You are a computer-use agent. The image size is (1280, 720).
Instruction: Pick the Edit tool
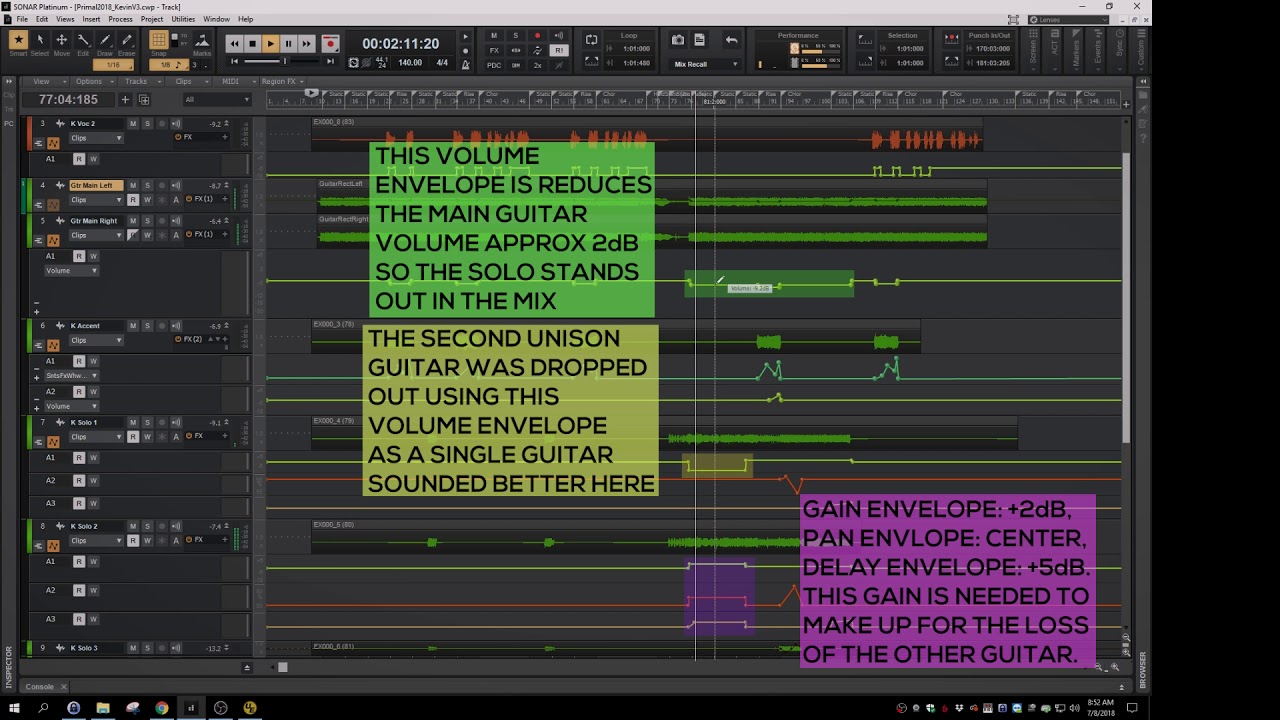point(83,41)
